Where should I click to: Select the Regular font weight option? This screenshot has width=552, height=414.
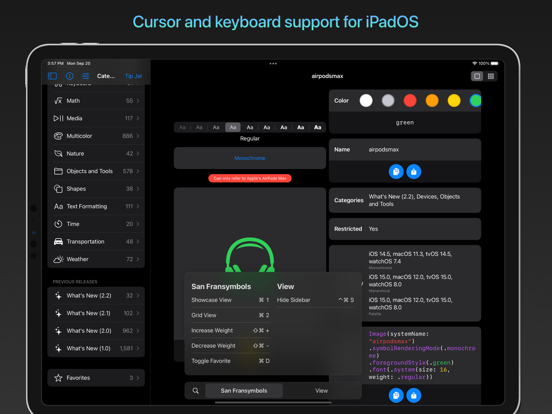[233, 127]
